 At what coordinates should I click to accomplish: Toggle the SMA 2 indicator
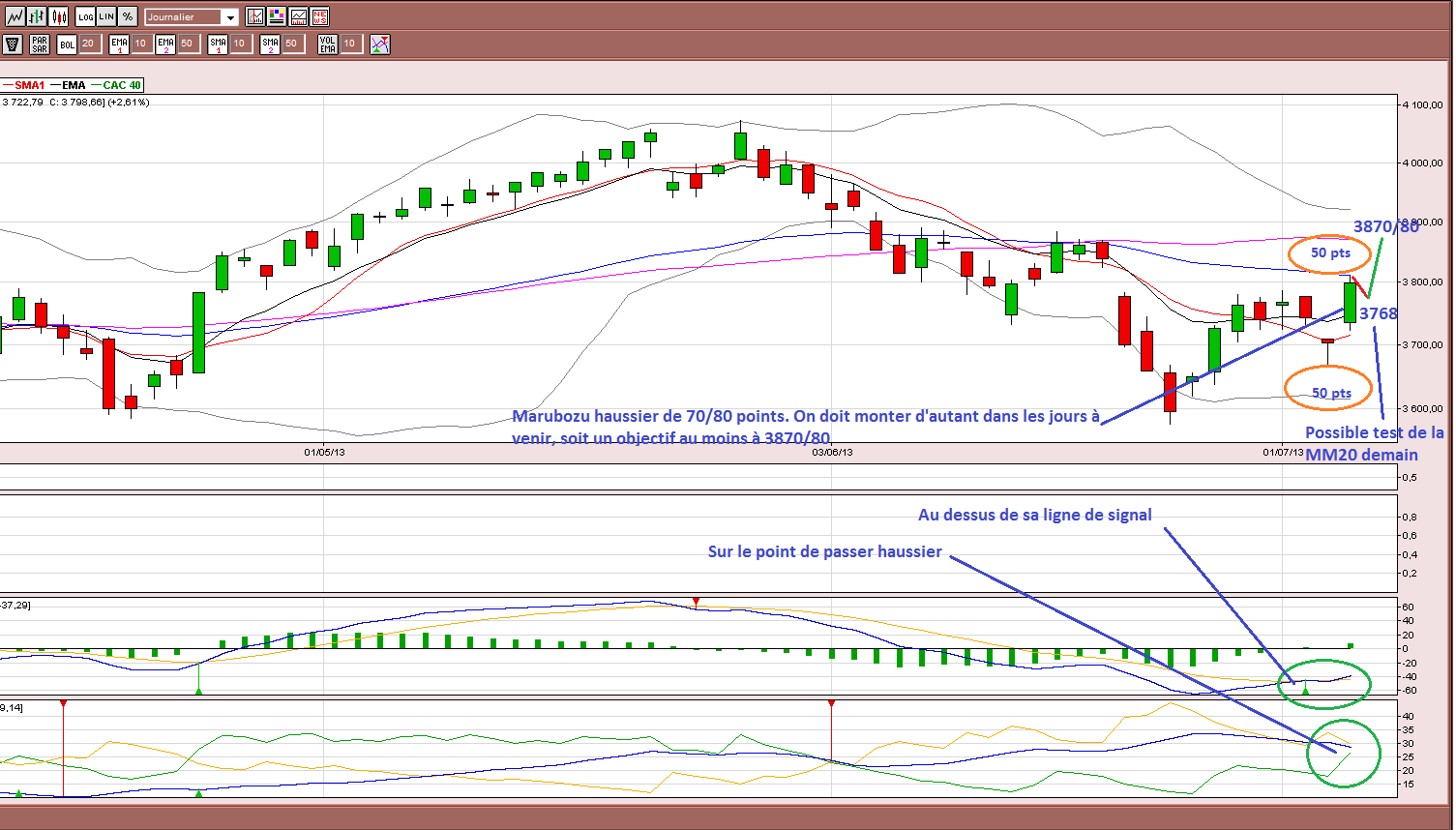(x=270, y=44)
